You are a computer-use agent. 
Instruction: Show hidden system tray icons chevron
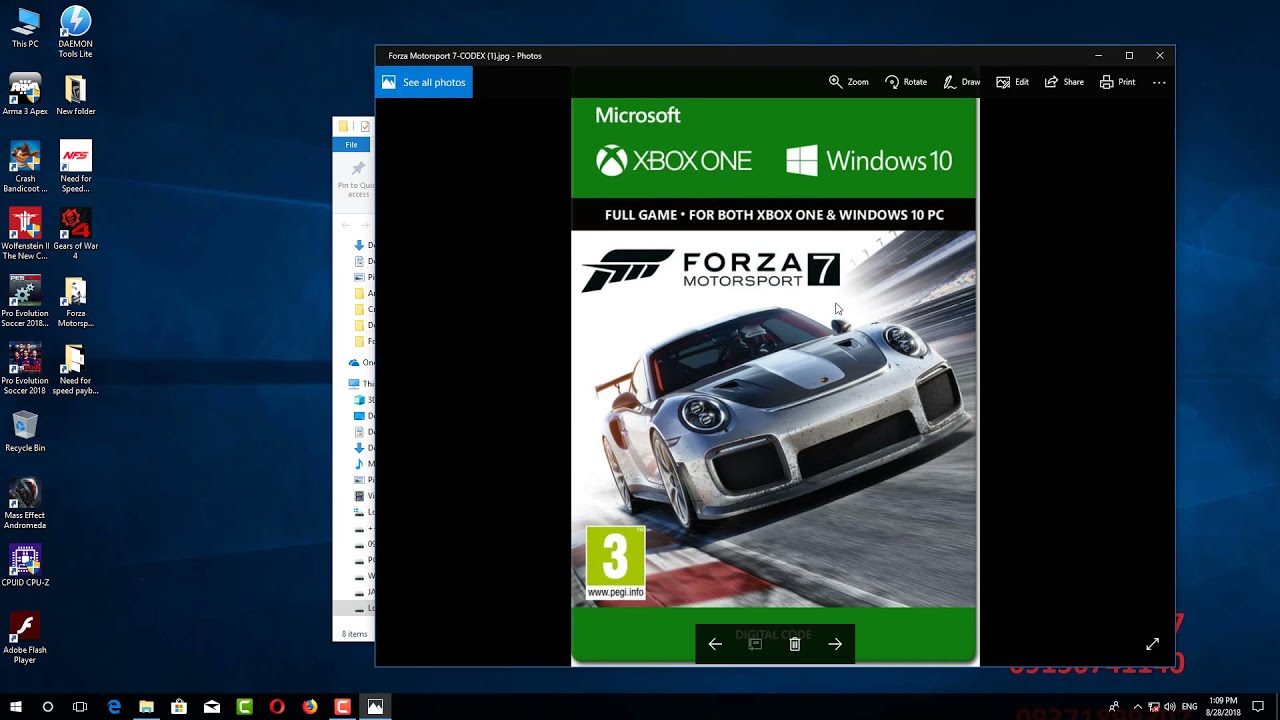[1137, 707]
